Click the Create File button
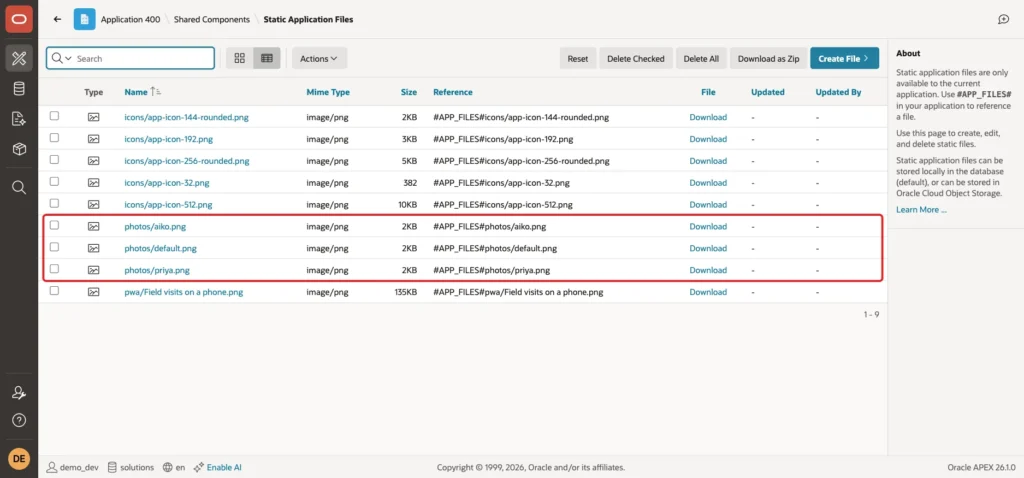This screenshot has height=478, width=1024. point(844,58)
